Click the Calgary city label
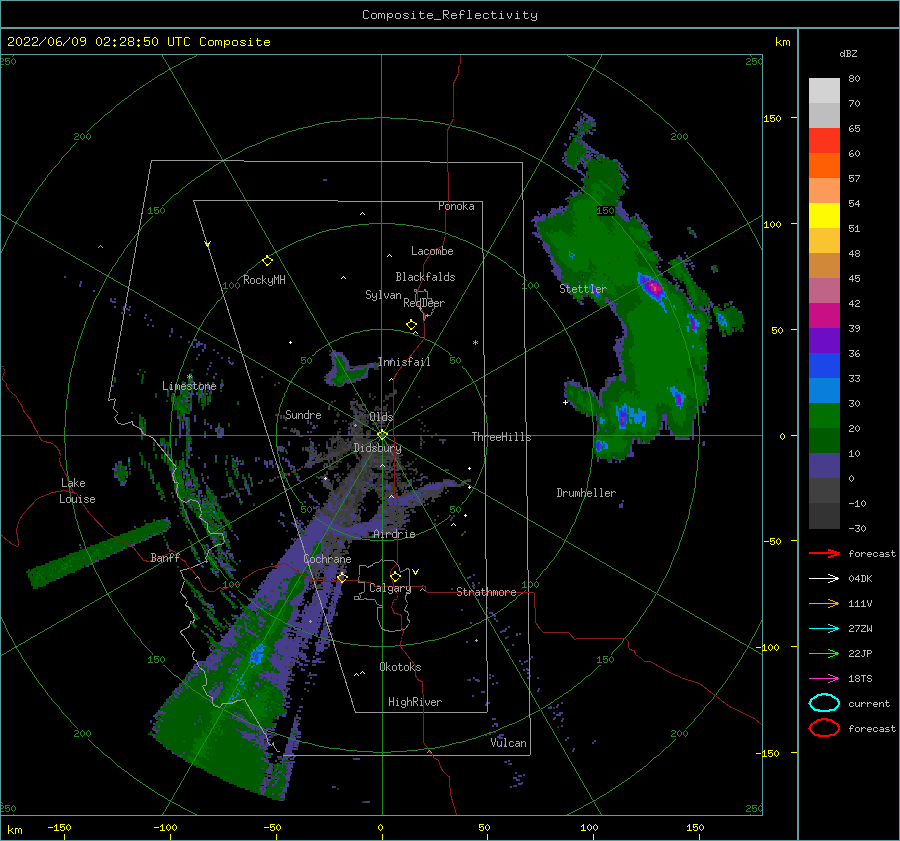This screenshot has height=841, width=900. pos(390,588)
